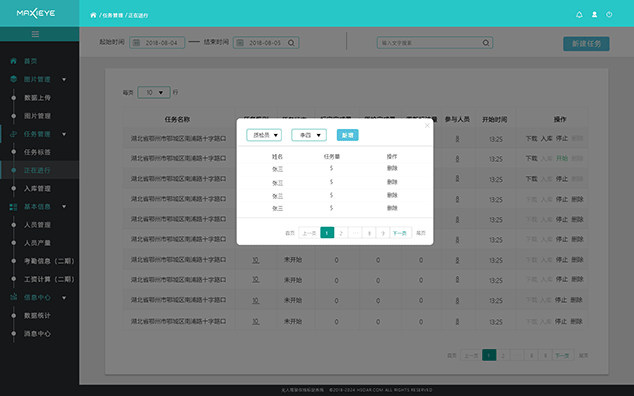The height and width of the screenshot is (396, 634).
Task: Click 上一页 in the dialog pagination
Action: coord(309,233)
